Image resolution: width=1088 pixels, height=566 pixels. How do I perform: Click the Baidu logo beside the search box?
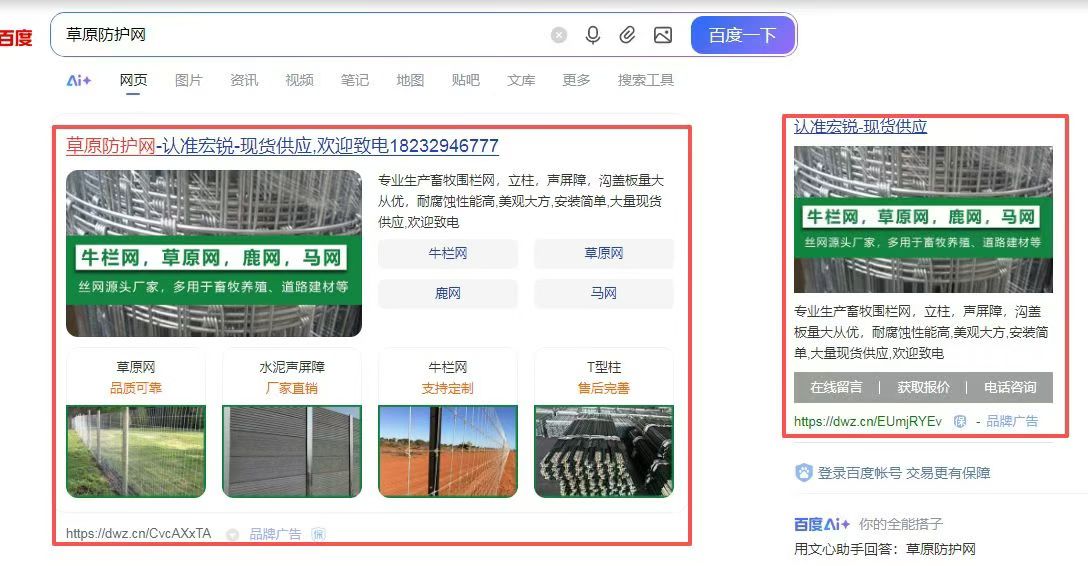click(16, 38)
